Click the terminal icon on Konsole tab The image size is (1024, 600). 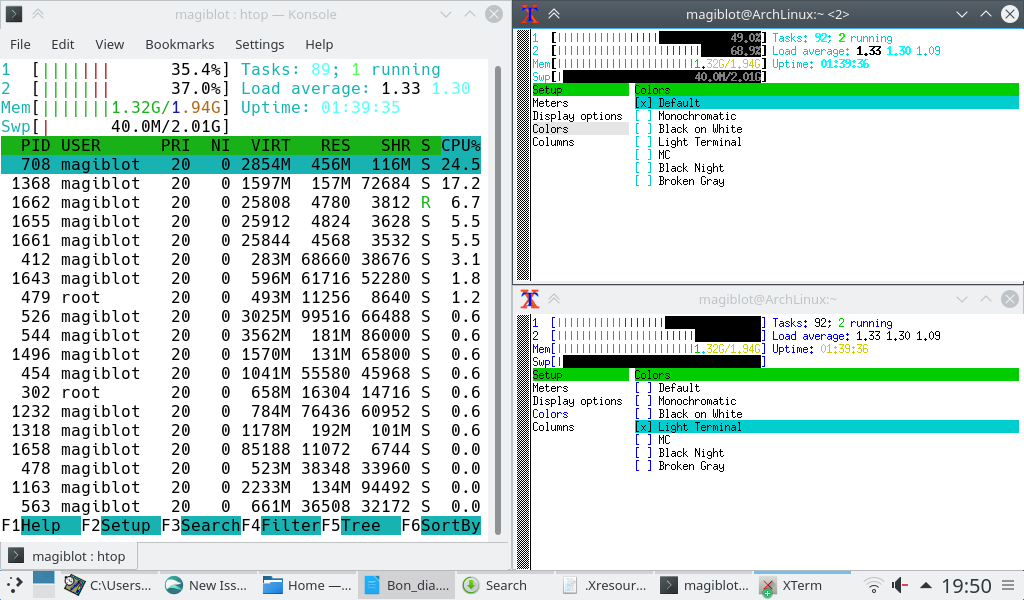[16, 556]
